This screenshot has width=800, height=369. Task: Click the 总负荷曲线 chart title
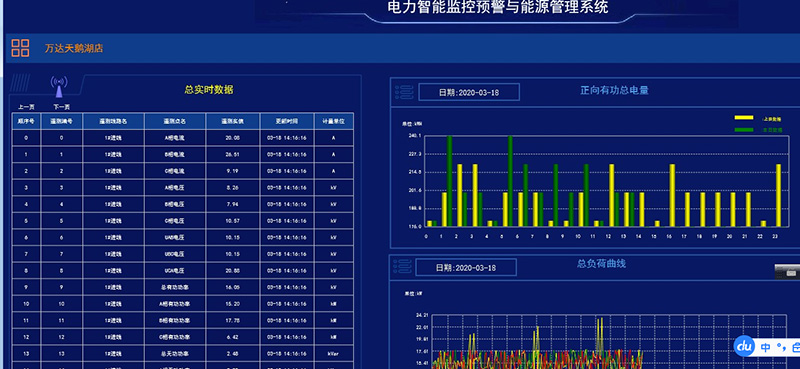click(x=601, y=264)
